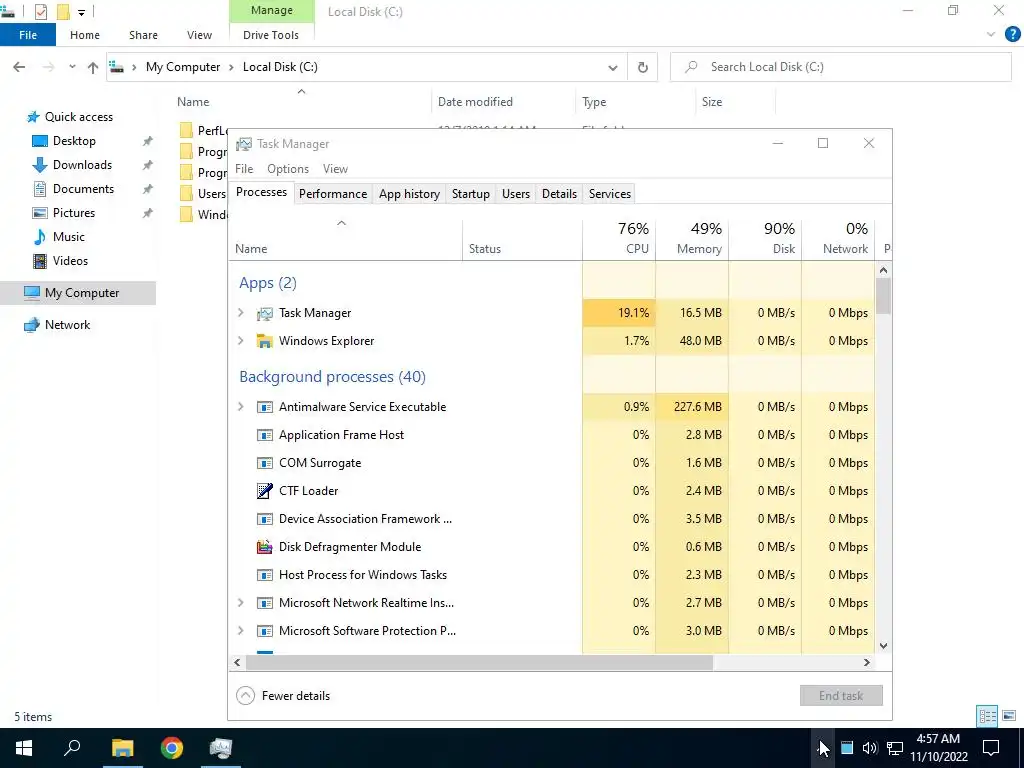The image size is (1024, 768).
Task: Open the address bar history dropdown
Action: pos(613,67)
